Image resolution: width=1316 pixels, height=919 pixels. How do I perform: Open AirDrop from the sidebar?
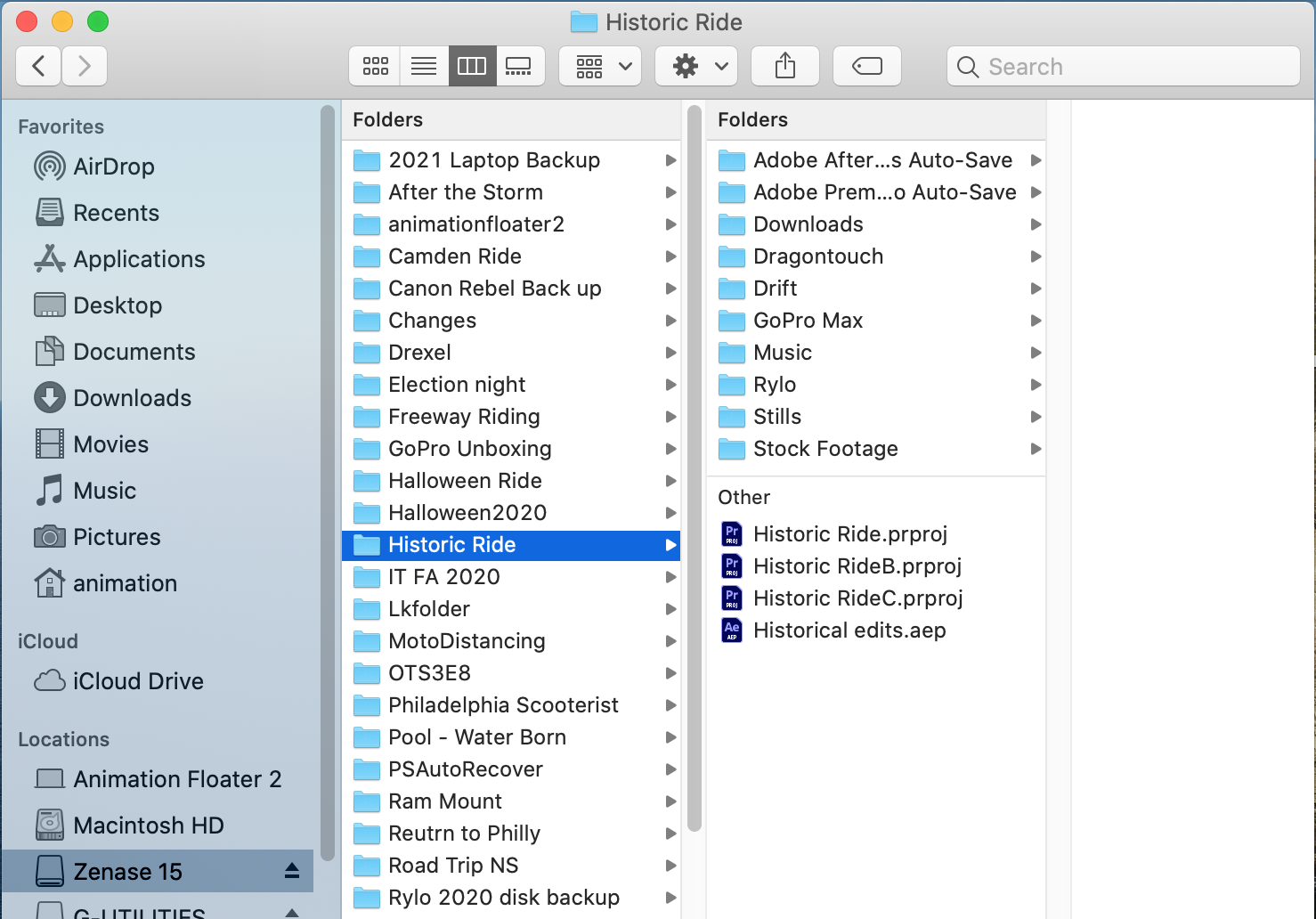113,167
